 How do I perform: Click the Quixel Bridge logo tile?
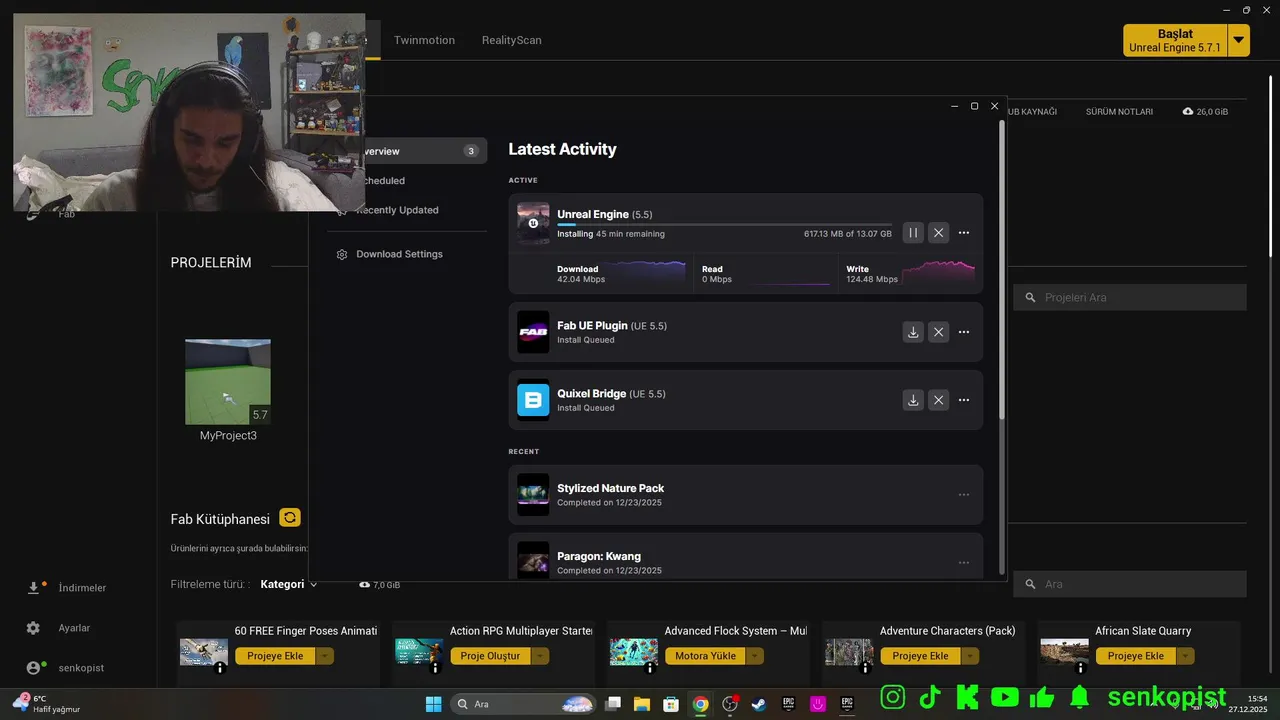pyautogui.click(x=533, y=400)
